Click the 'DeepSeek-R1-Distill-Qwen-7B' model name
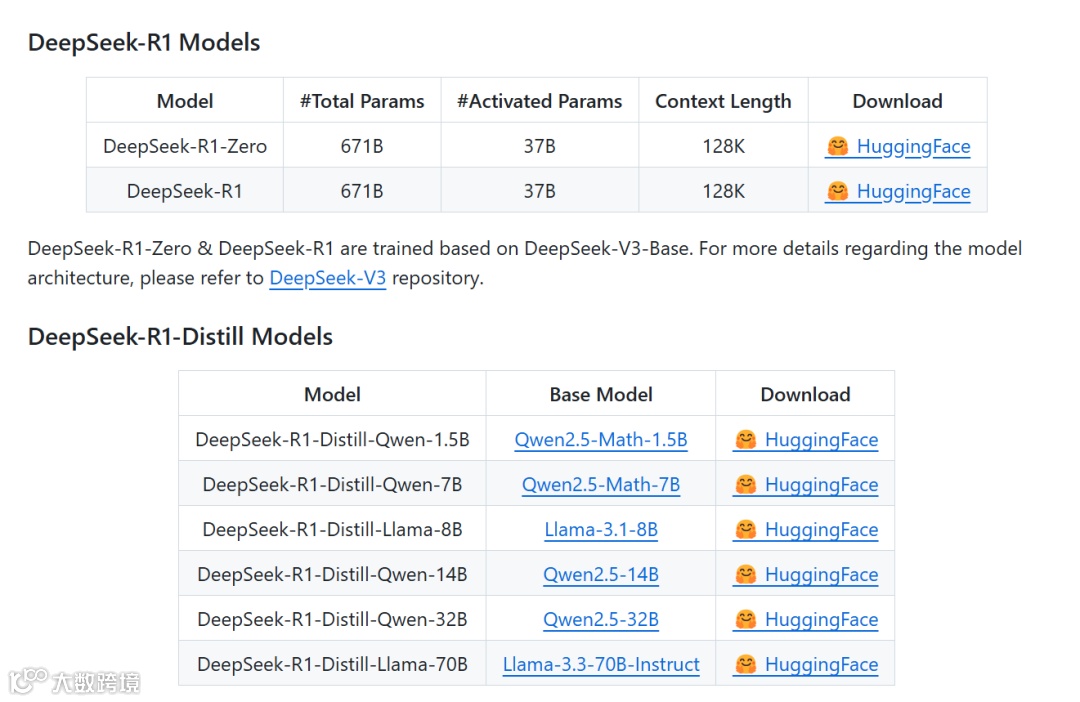This screenshot has height=702, width=1080. pyautogui.click(x=332, y=484)
